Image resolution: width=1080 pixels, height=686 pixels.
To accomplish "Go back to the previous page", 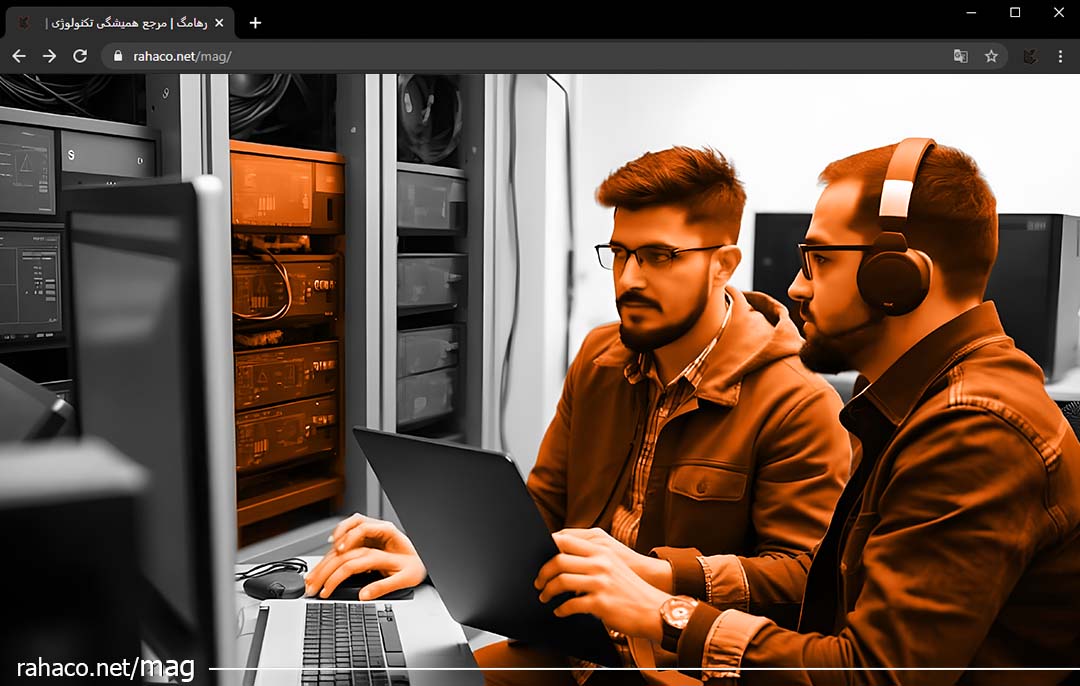I will click(x=18, y=56).
